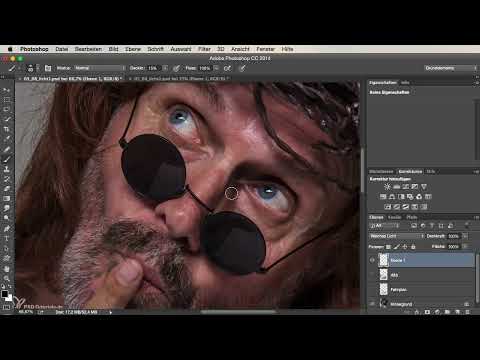
Task: Open the Bearbeiten menu
Action: 88,49
